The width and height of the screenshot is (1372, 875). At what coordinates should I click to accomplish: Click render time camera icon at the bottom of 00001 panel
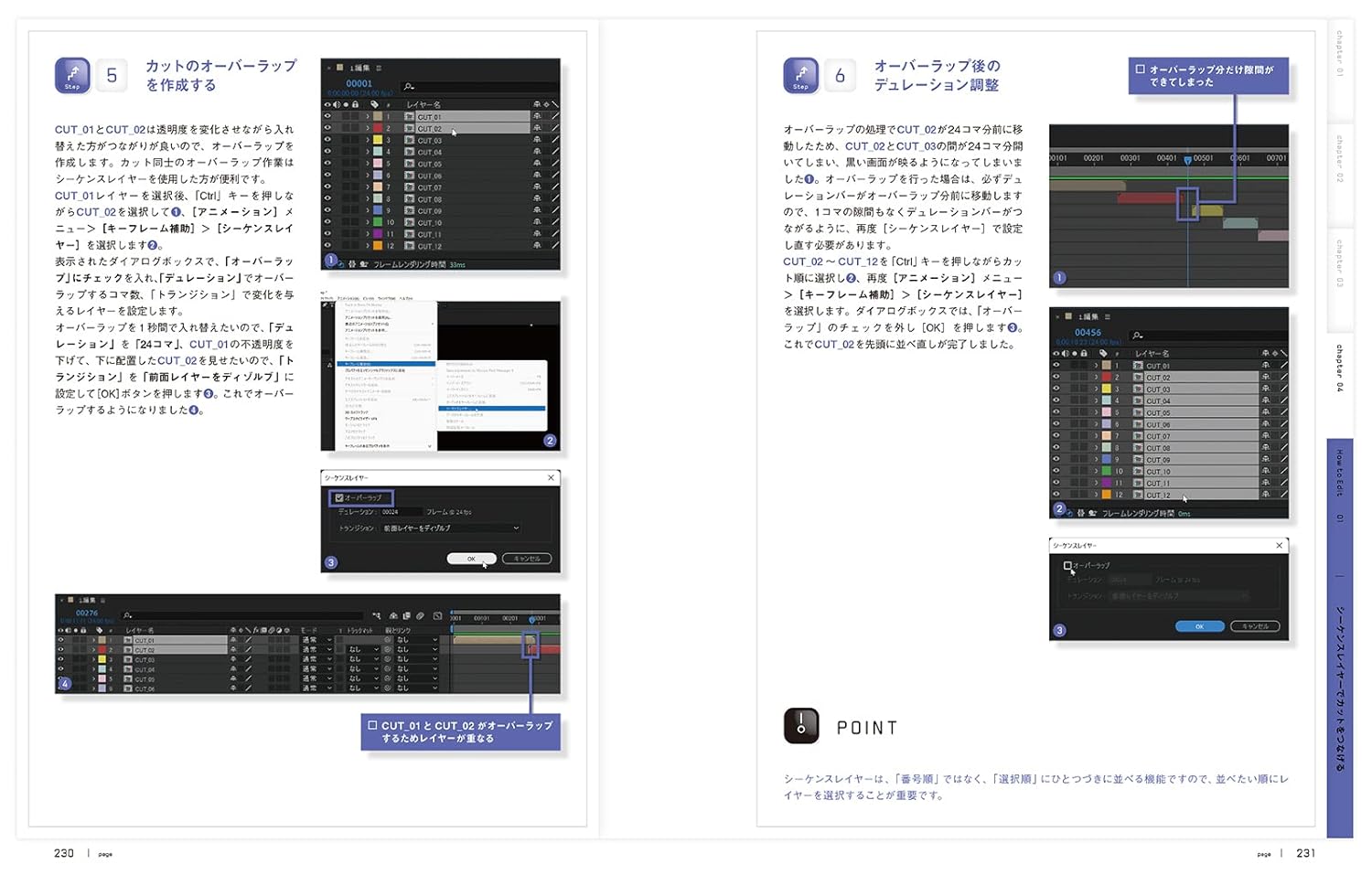pyautogui.click(x=364, y=264)
